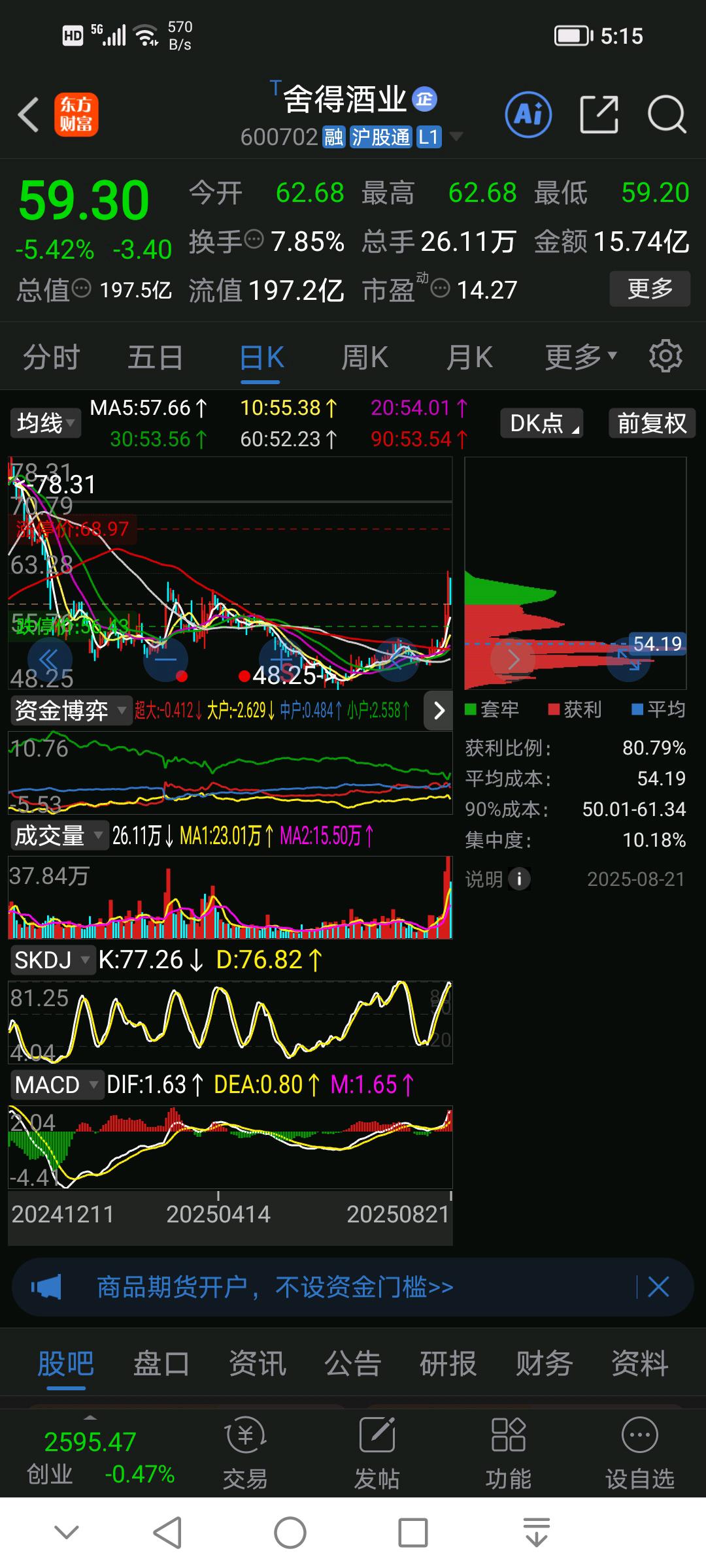Open the MACD indicator dropdown
Viewport: 706px width, 1568px height.
tap(56, 1085)
